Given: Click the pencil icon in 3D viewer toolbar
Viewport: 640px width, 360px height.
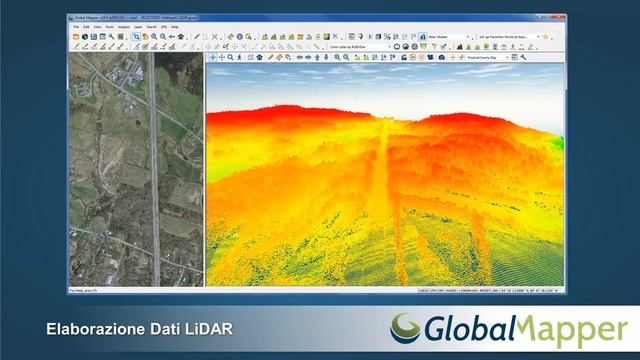Looking at the screenshot, I should [270, 58].
